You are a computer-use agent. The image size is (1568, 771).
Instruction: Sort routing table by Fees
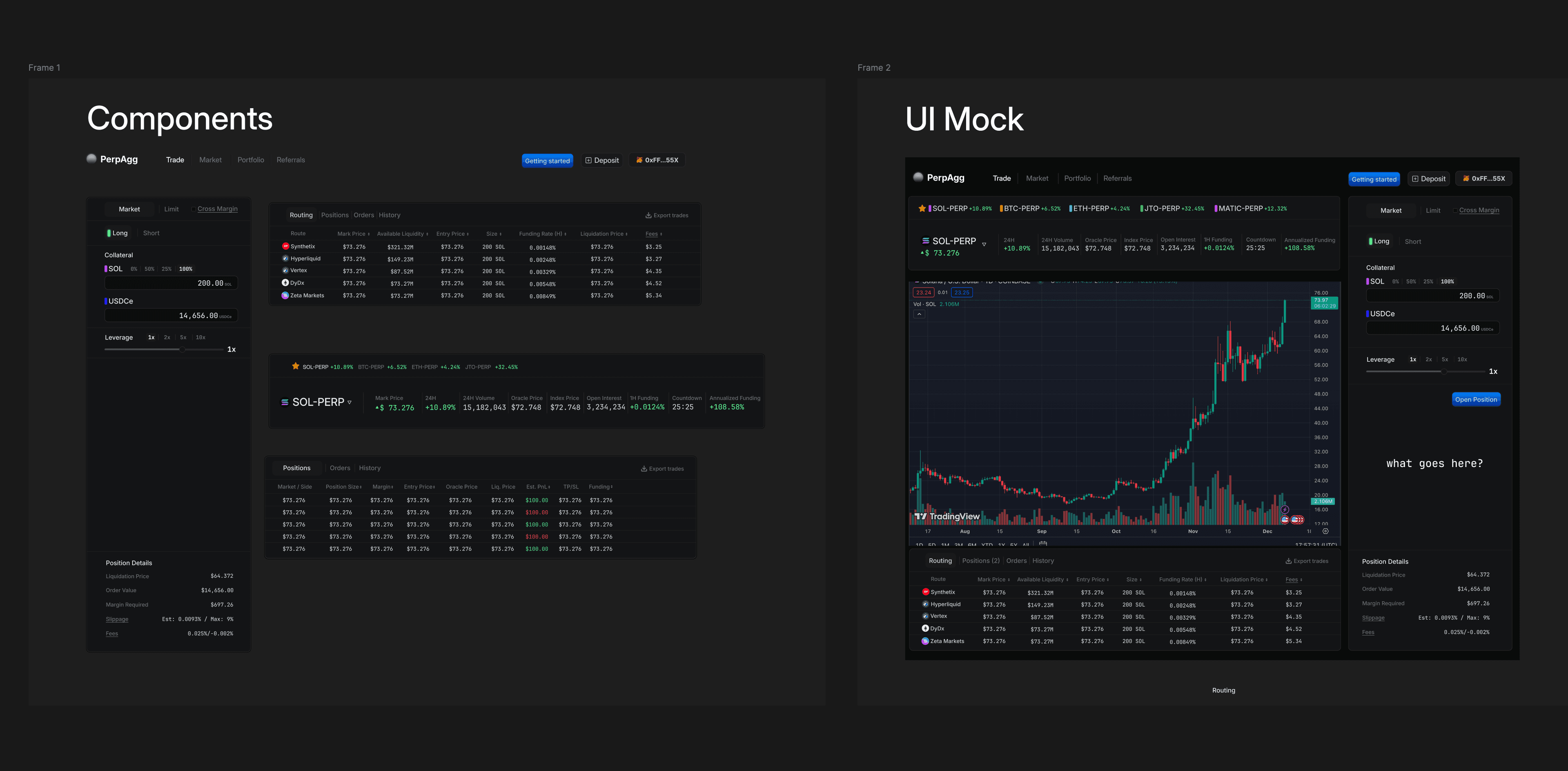tap(652, 234)
